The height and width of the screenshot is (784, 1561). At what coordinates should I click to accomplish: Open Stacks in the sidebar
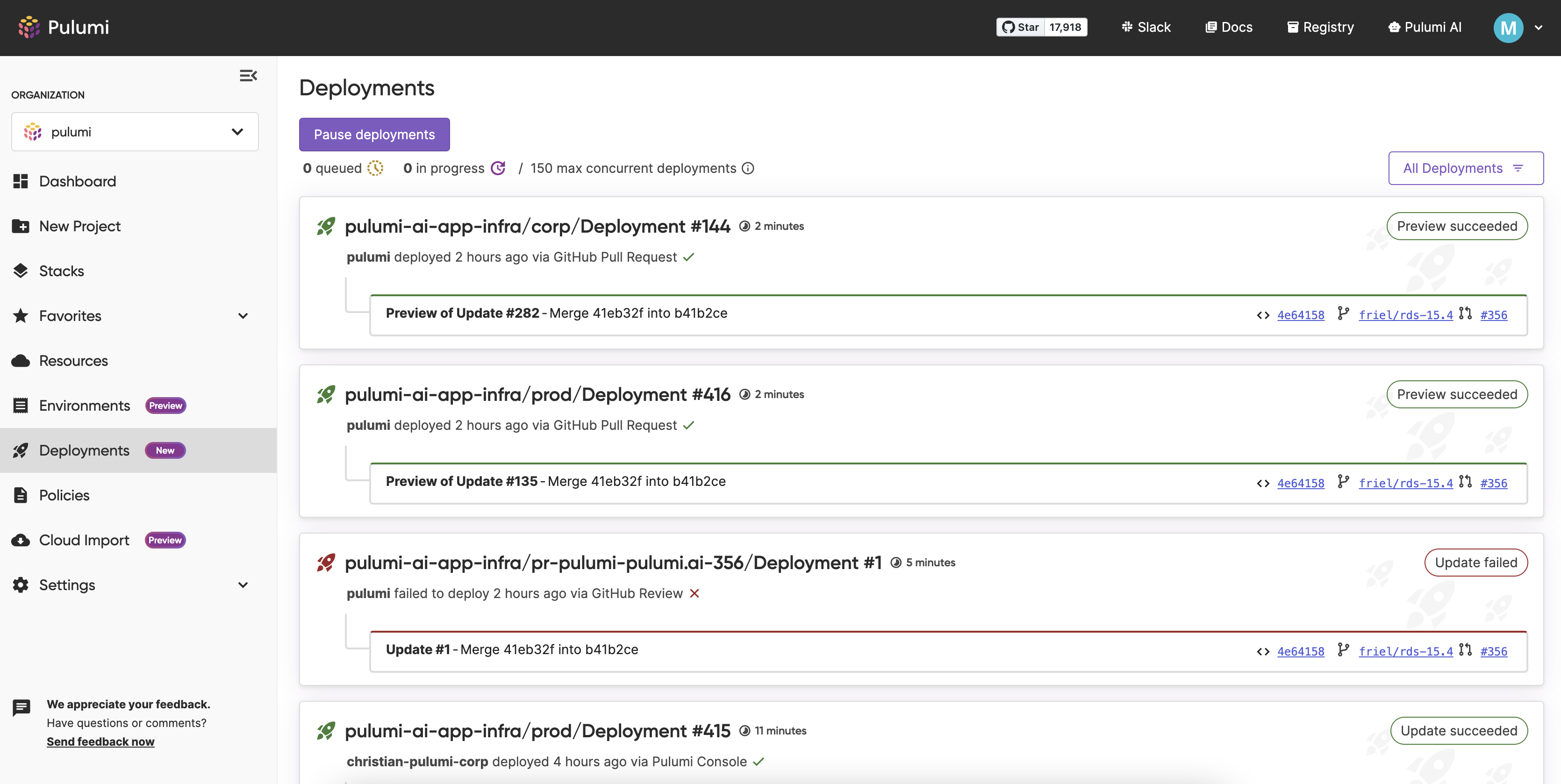click(62, 271)
